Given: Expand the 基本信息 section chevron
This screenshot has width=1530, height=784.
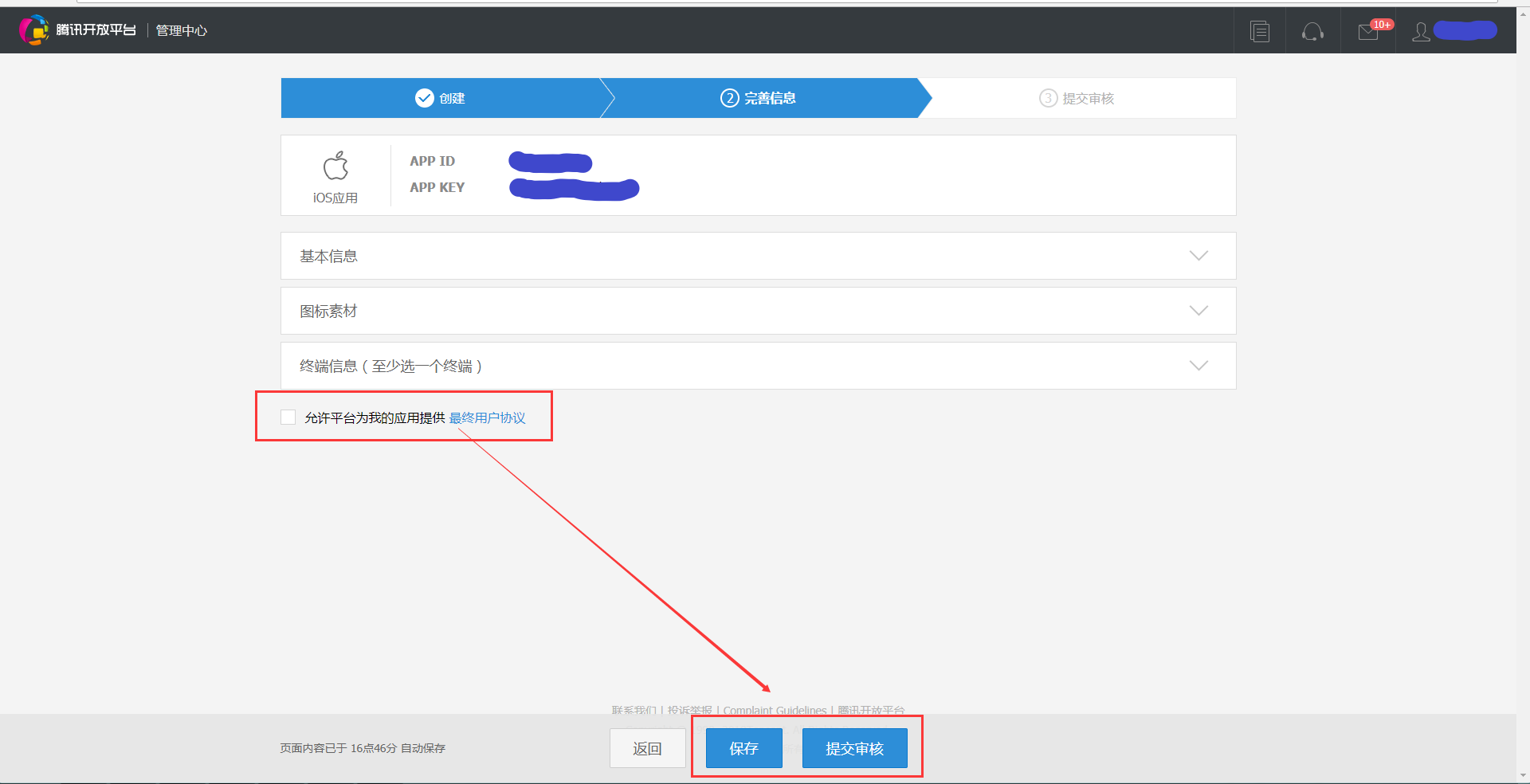Looking at the screenshot, I should click(x=1198, y=256).
